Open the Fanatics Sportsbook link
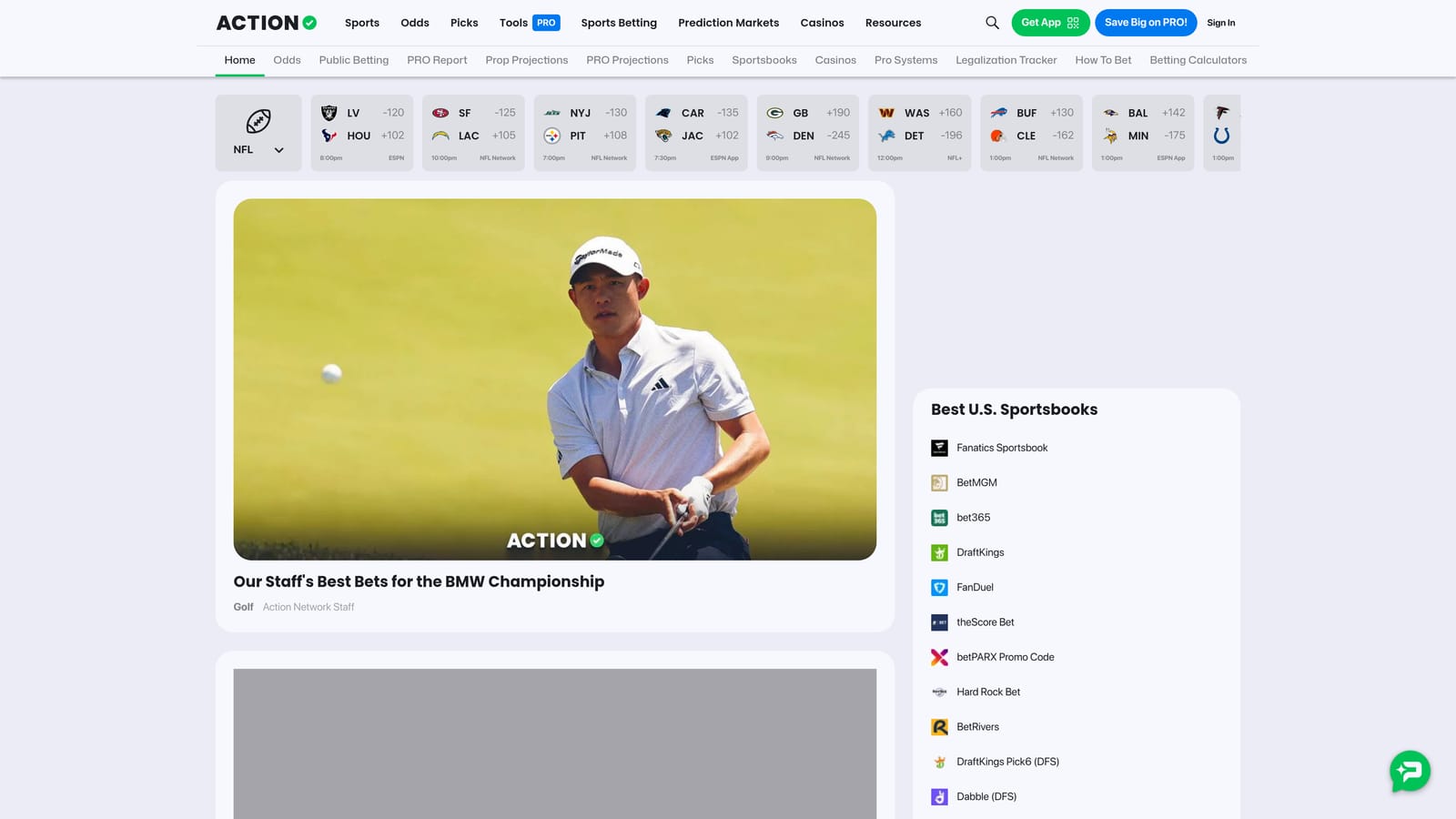Image resolution: width=1456 pixels, height=819 pixels. [x=1002, y=448]
